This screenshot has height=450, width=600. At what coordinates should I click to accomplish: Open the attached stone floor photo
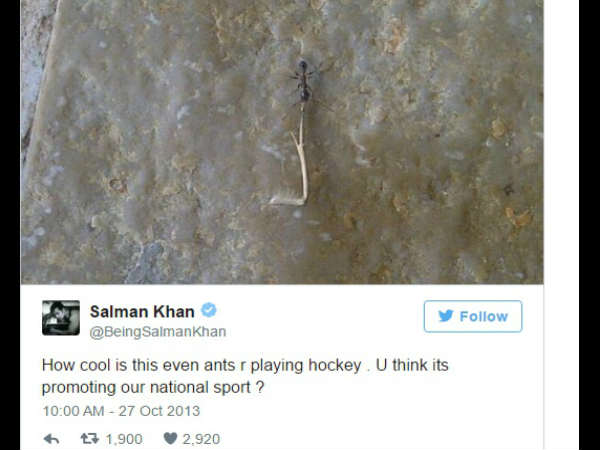pyautogui.click(x=282, y=142)
